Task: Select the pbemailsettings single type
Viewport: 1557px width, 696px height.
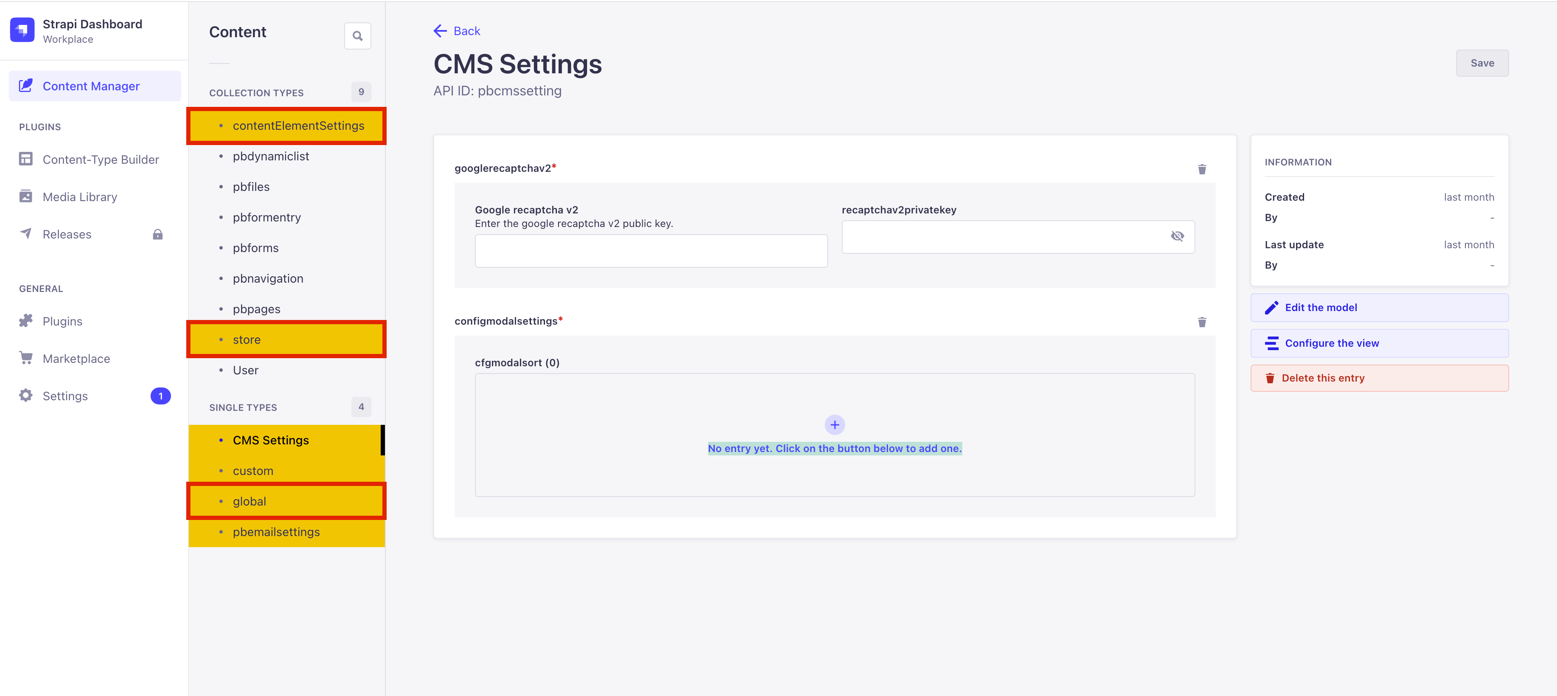Action: coord(275,531)
